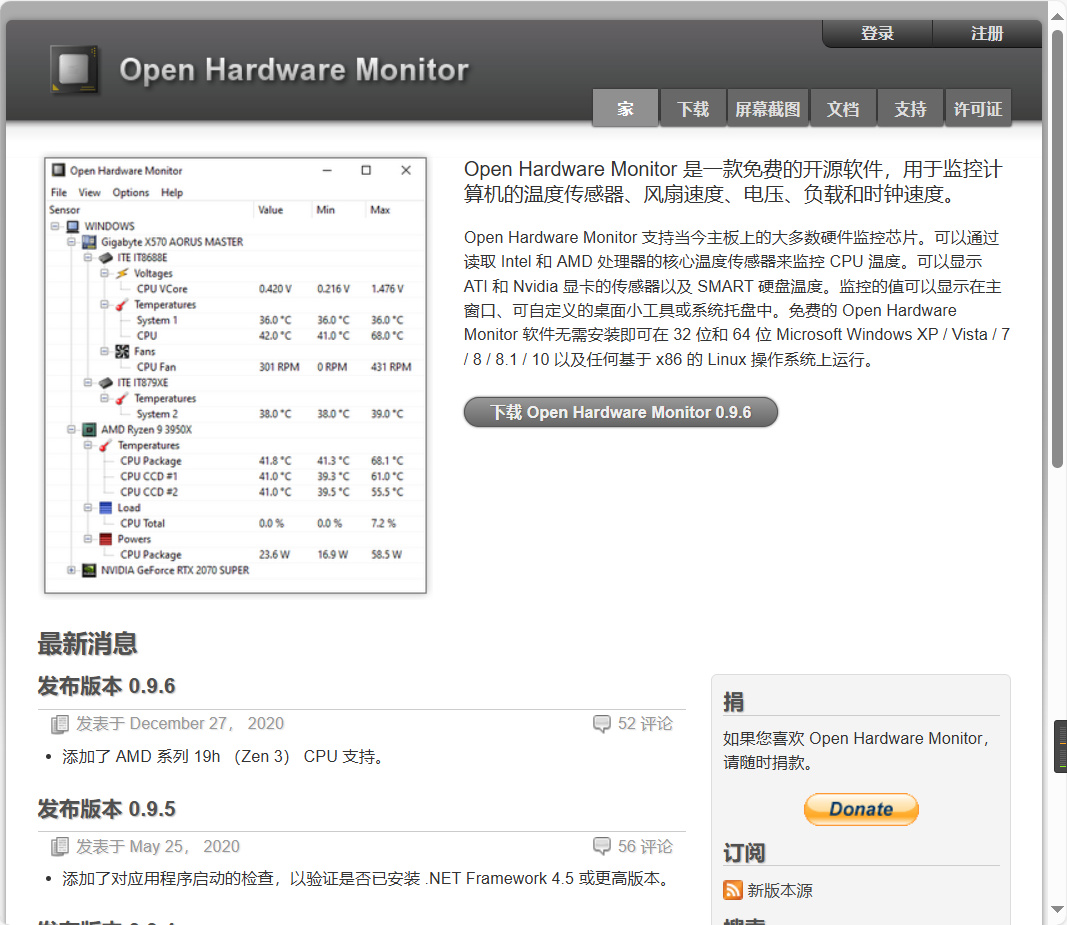Viewport: 1067px width, 925px height.
Task: Click the 订阅 sidebar heading
Action: point(744,853)
